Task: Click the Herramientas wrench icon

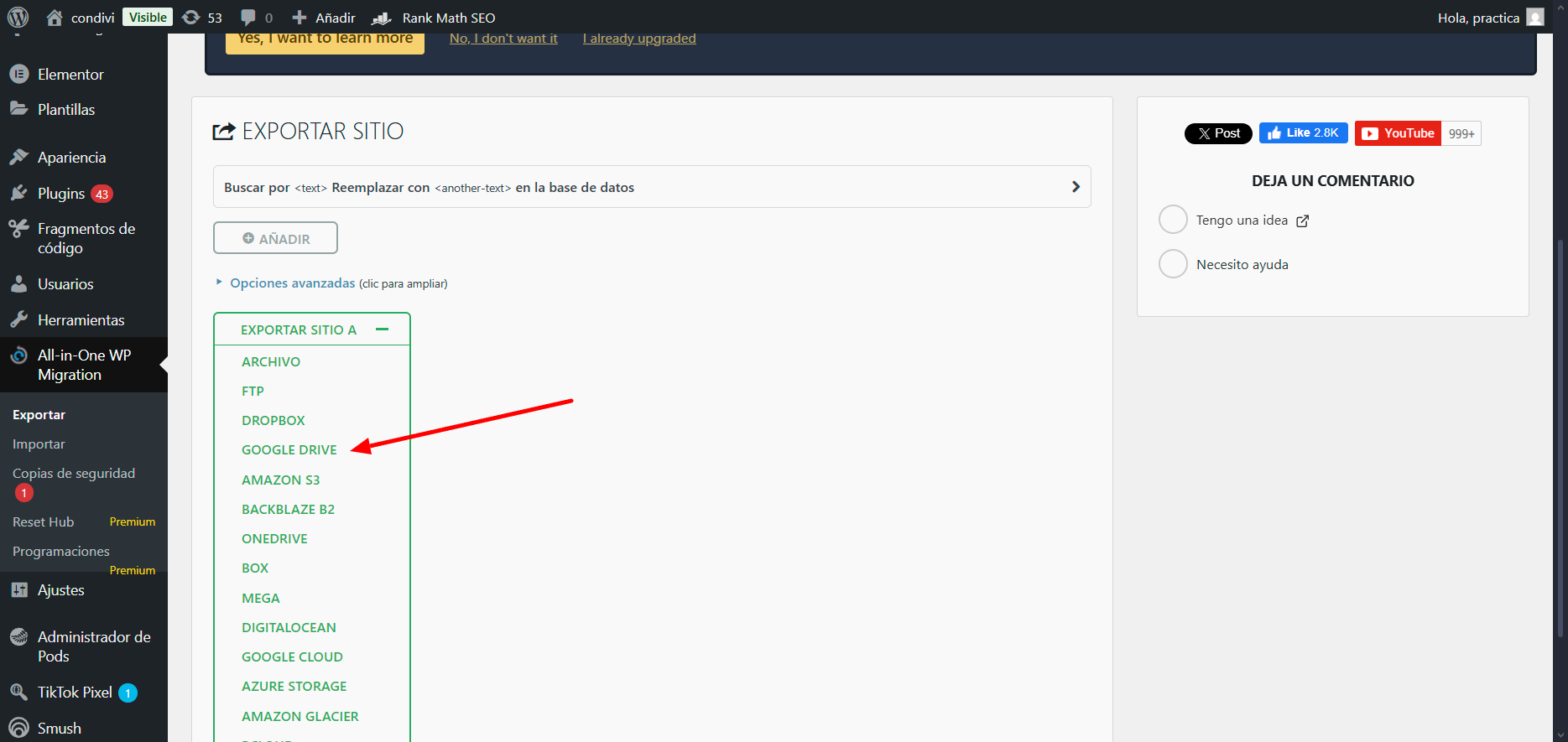Action: click(x=18, y=319)
